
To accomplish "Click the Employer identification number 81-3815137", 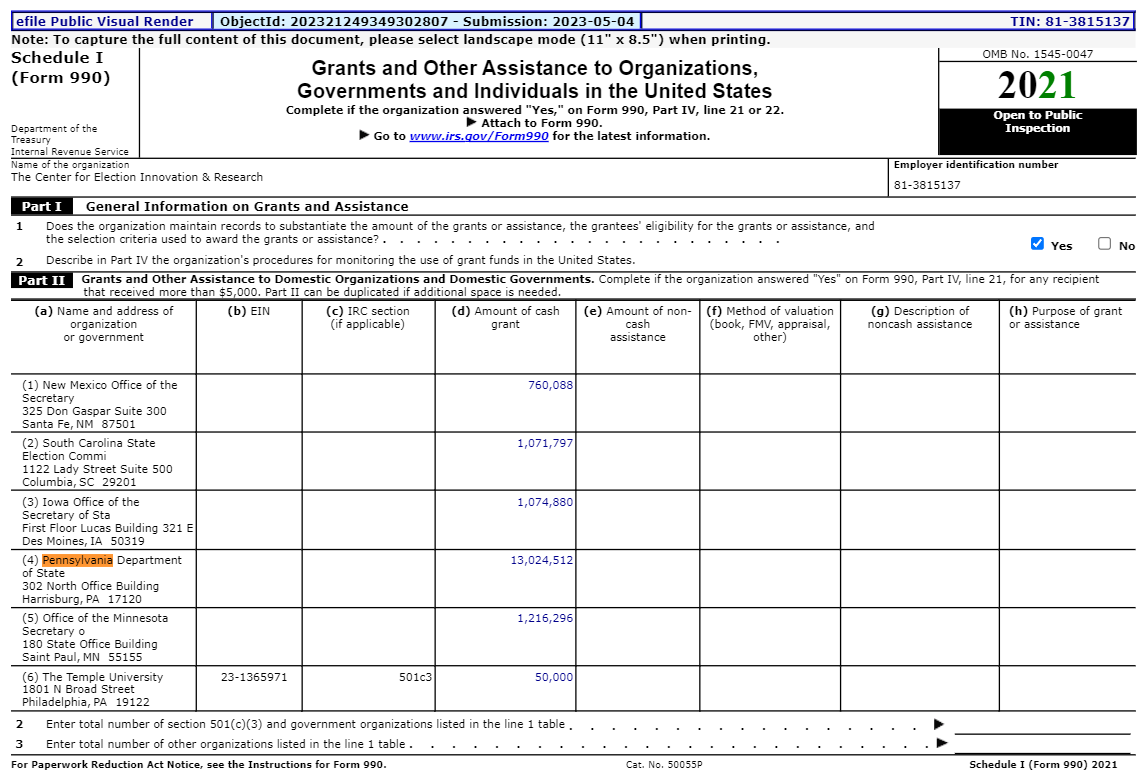I will [x=927, y=185].
